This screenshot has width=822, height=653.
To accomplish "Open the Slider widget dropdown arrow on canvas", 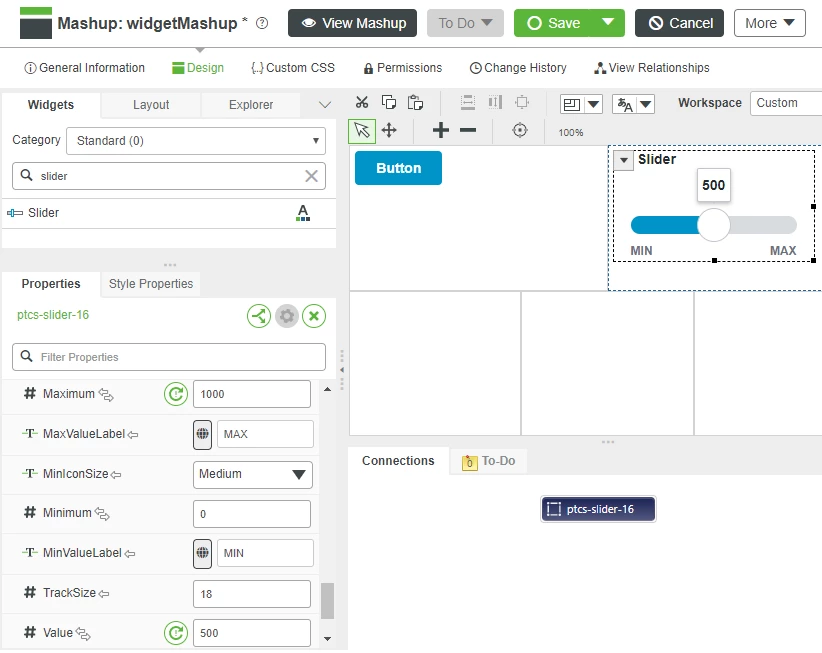I will click(623, 160).
